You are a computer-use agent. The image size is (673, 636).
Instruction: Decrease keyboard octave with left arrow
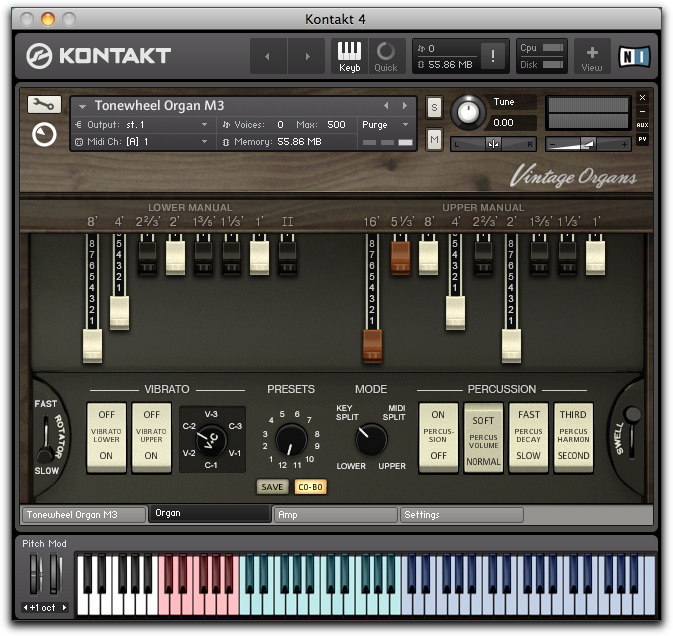click(x=26, y=607)
